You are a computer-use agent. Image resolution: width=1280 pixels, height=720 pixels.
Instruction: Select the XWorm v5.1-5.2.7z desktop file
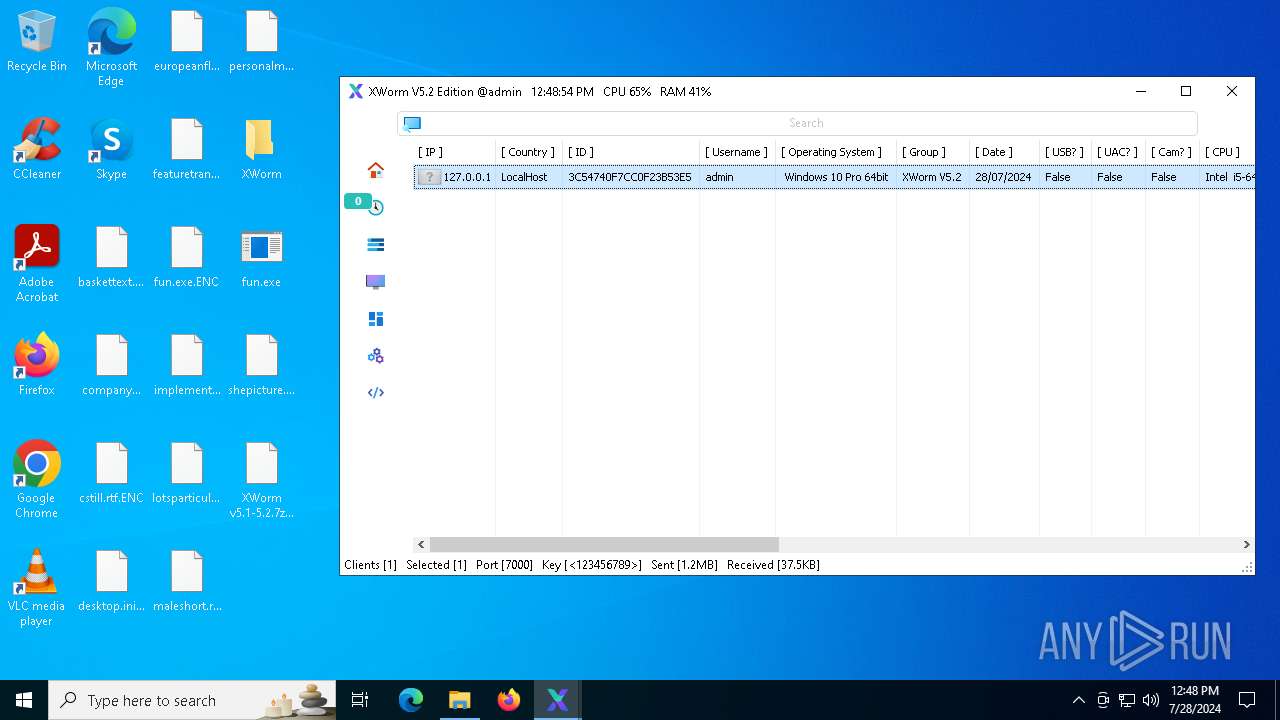point(261,480)
